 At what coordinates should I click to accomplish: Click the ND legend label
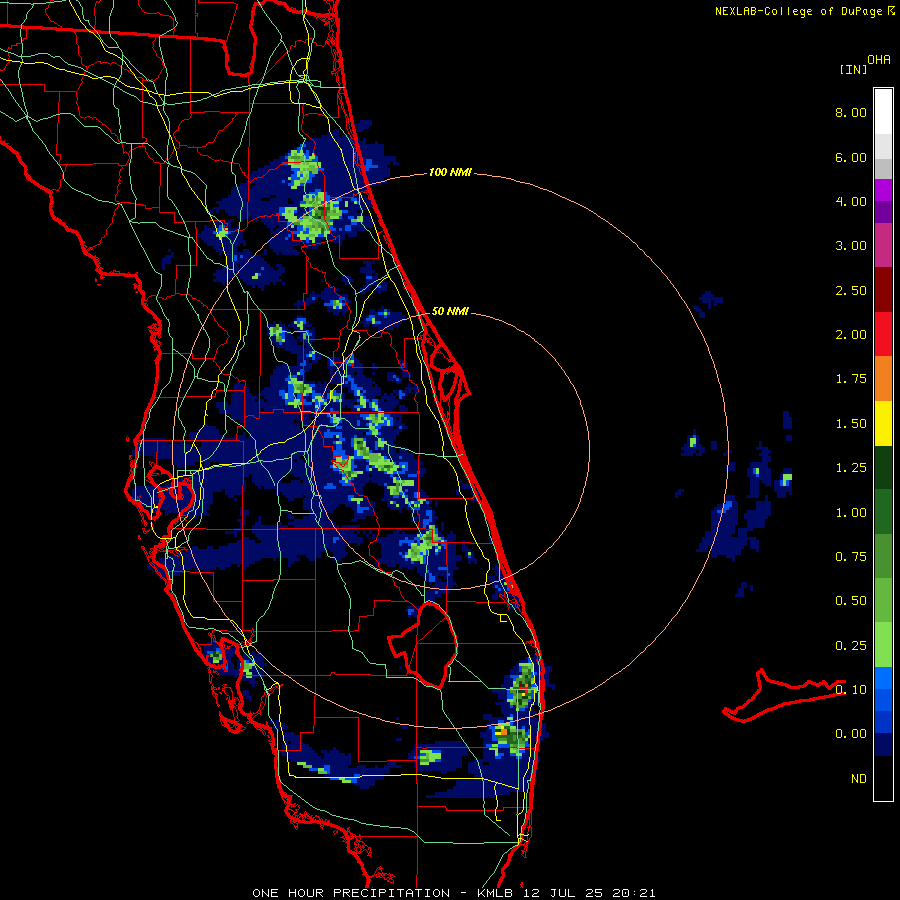[859, 779]
